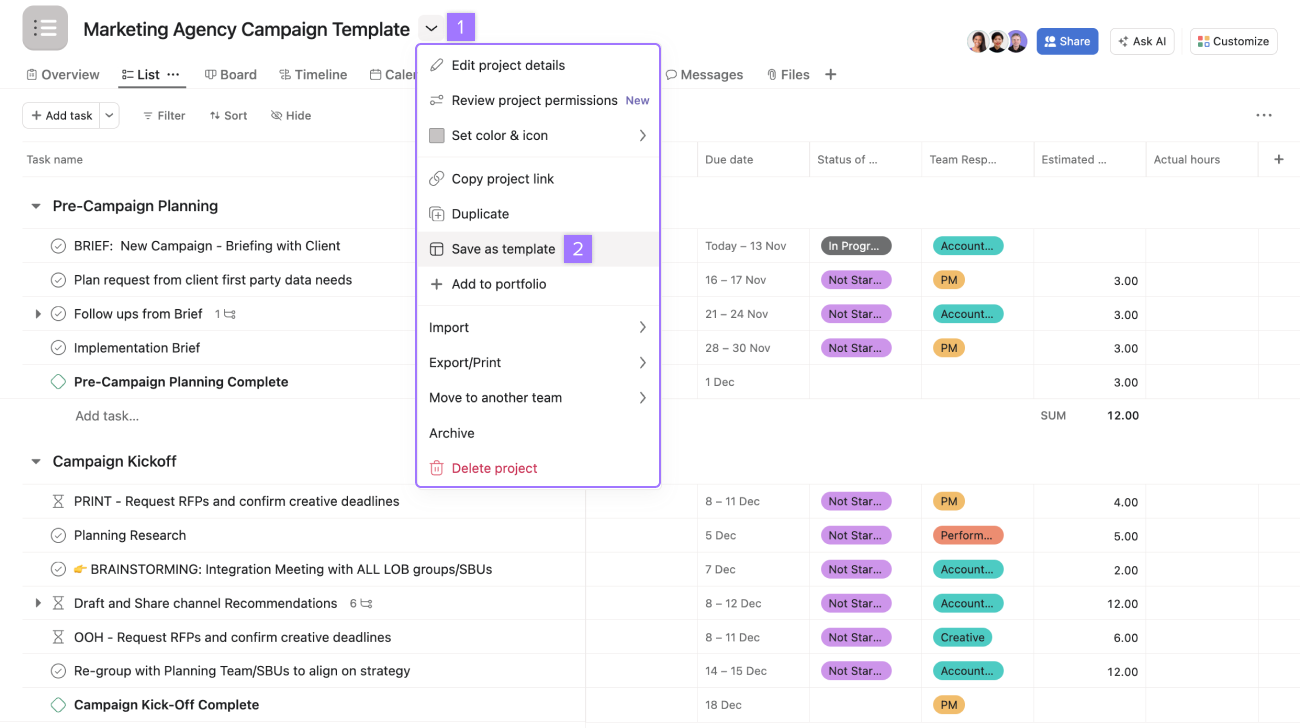Click the plus icon to add a tab
This screenshot has height=728, width=1300.
click(x=830, y=74)
